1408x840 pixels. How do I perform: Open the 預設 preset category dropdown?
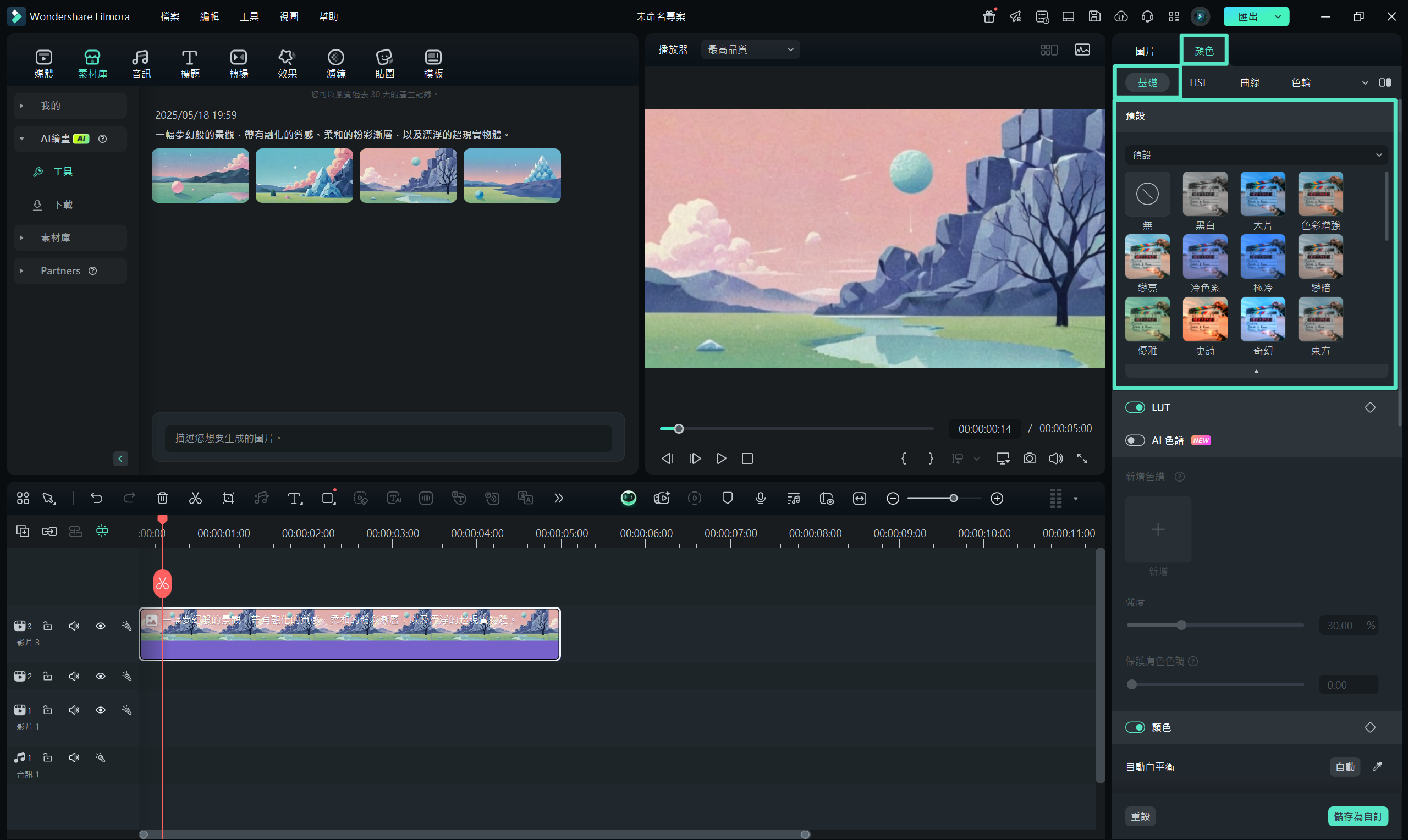[x=1256, y=155]
